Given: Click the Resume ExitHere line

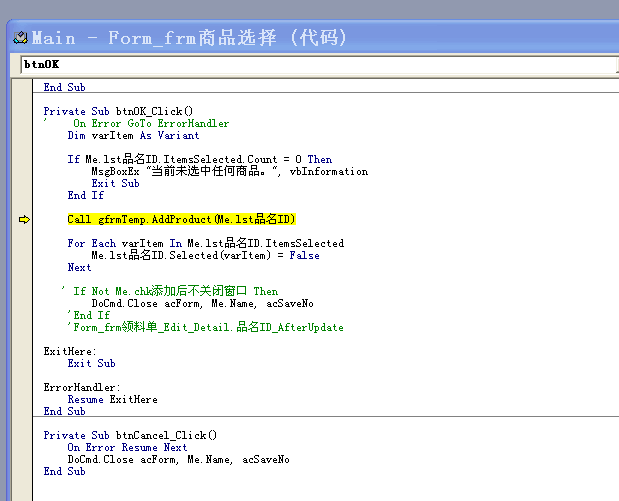Looking at the screenshot, I should pyautogui.click(x=113, y=399).
